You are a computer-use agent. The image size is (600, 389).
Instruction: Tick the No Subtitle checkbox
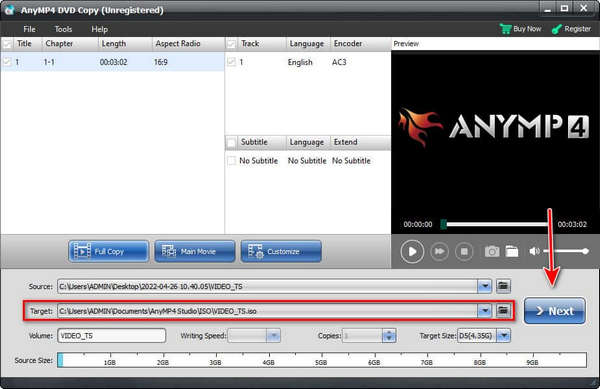click(231, 161)
